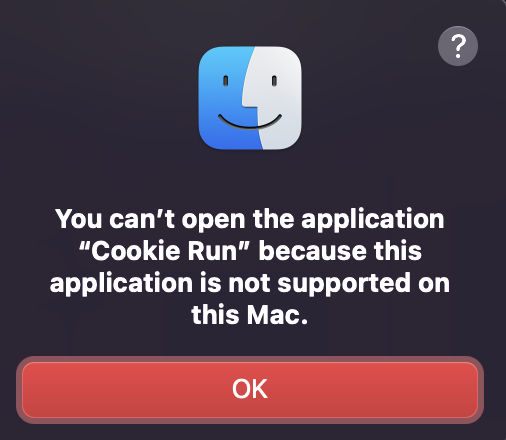Click the word "You" starting the alert
Image resolution: width=506 pixels, height=440 pixels.
click(79, 219)
